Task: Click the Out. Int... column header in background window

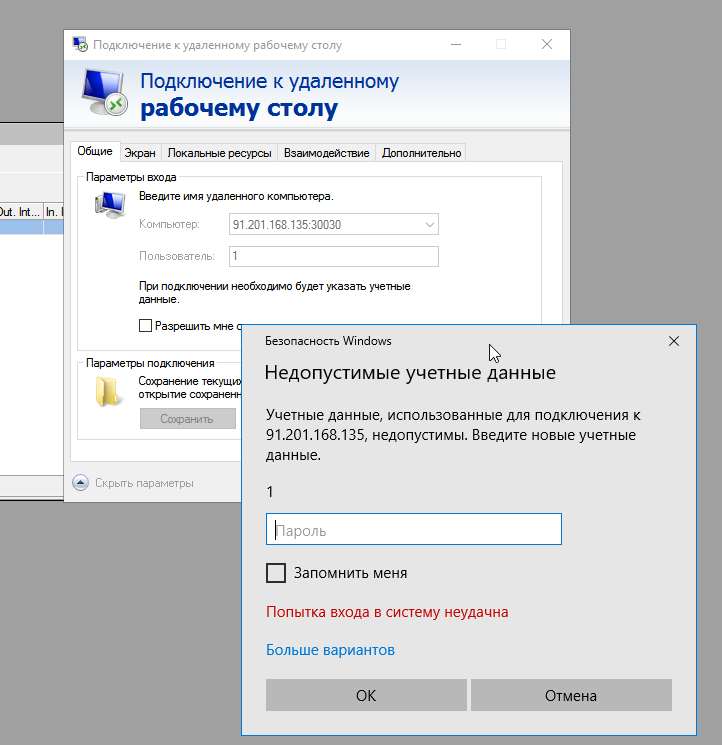Action: pos(20,212)
